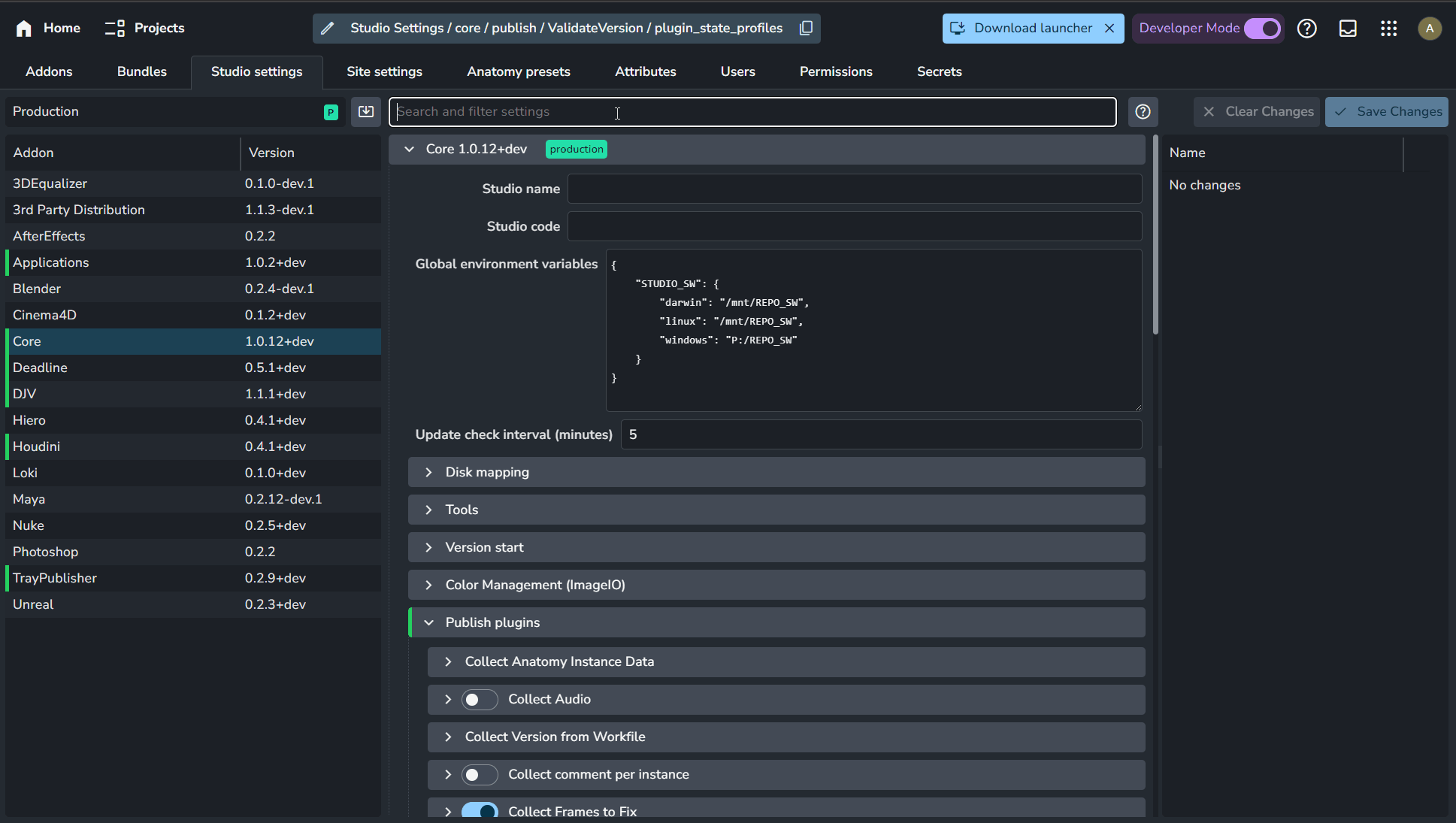Open the Permissions tab

(x=835, y=72)
